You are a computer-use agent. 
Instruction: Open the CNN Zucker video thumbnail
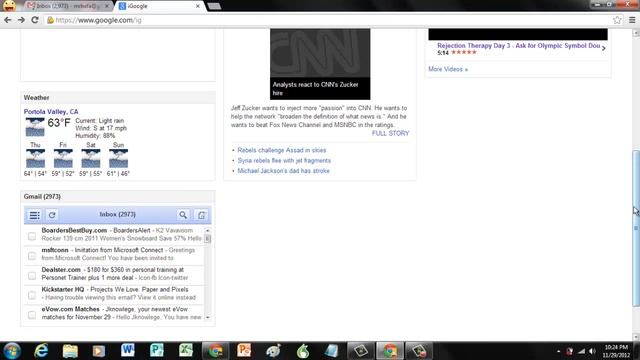pyautogui.click(x=320, y=64)
